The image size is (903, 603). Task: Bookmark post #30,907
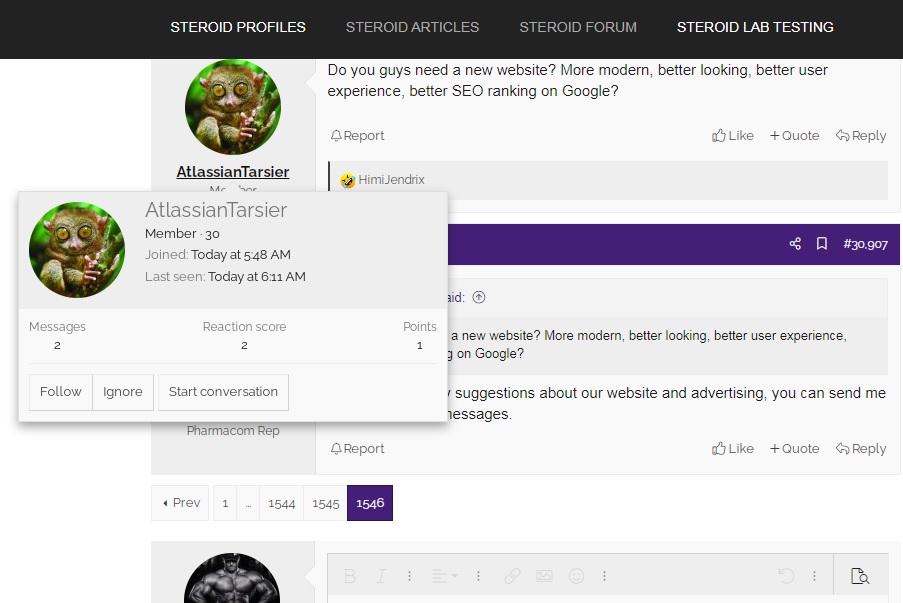coord(821,244)
